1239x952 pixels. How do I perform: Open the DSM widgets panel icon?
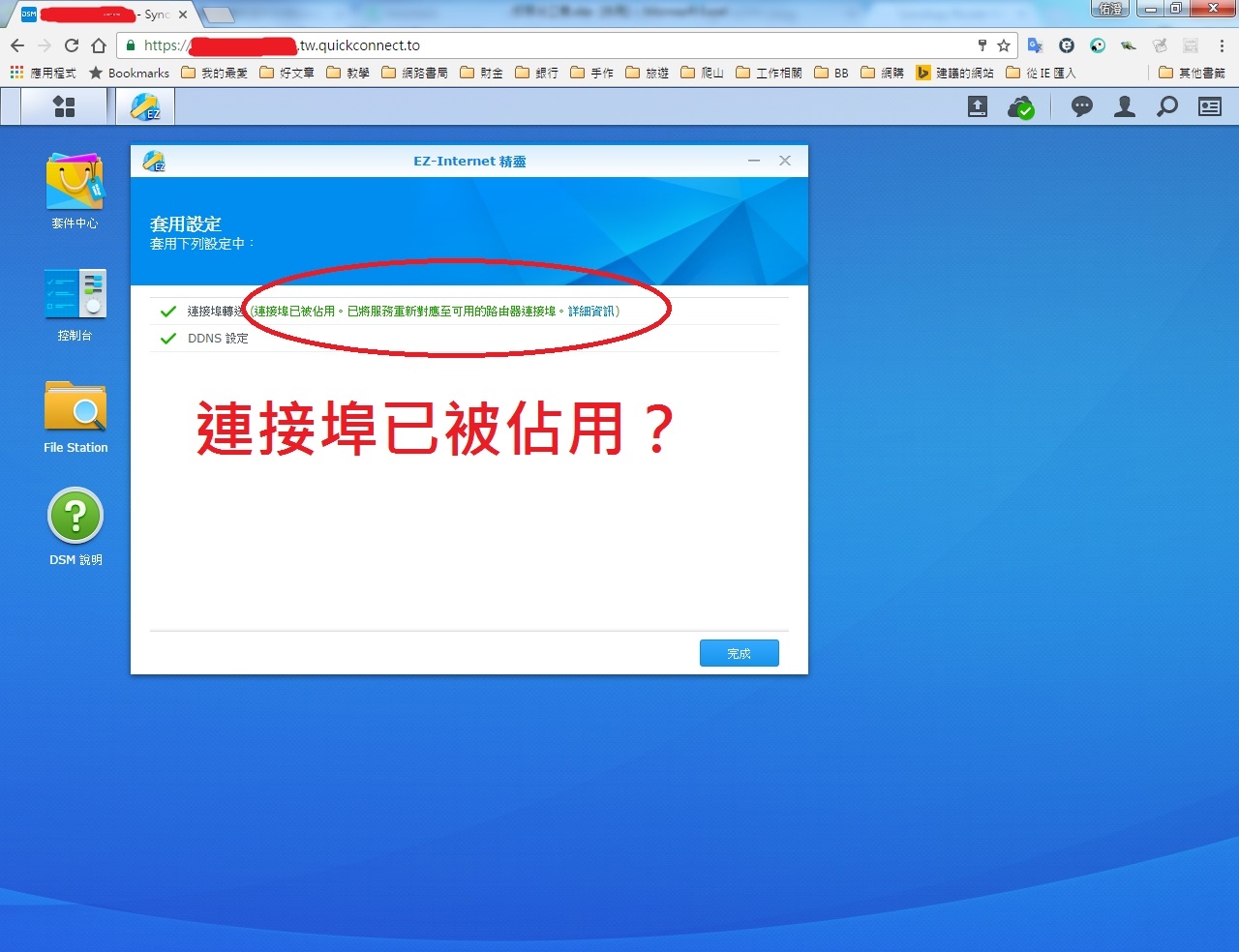click(1210, 107)
